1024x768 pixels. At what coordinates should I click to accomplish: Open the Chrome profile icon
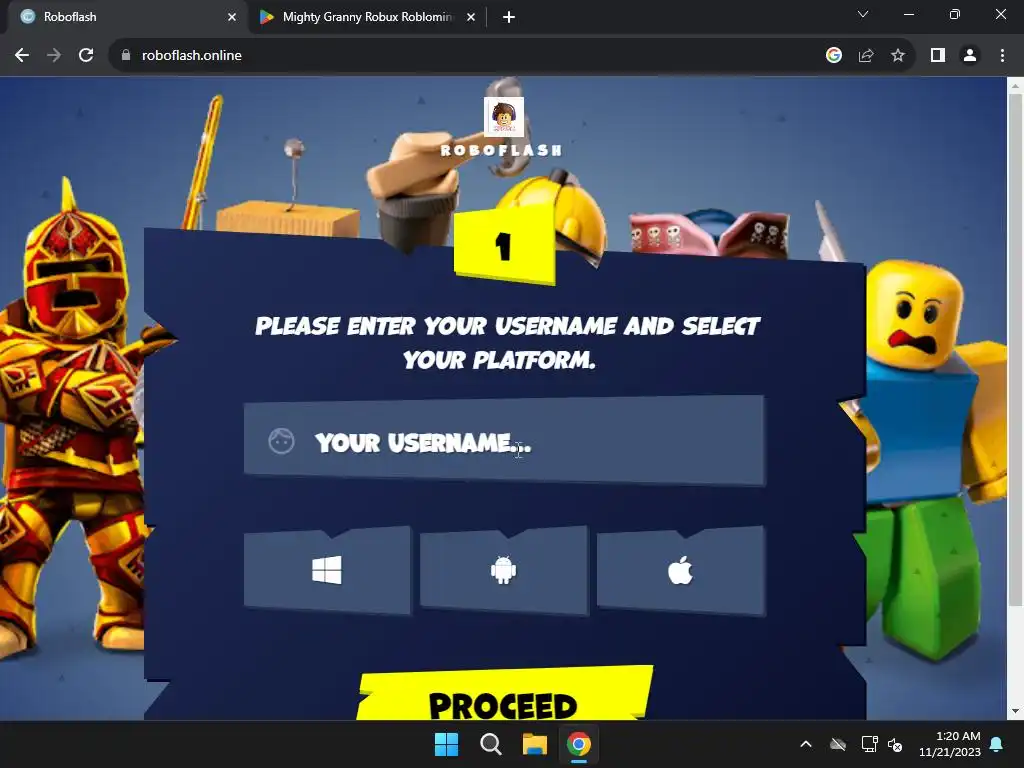point(970,56)
